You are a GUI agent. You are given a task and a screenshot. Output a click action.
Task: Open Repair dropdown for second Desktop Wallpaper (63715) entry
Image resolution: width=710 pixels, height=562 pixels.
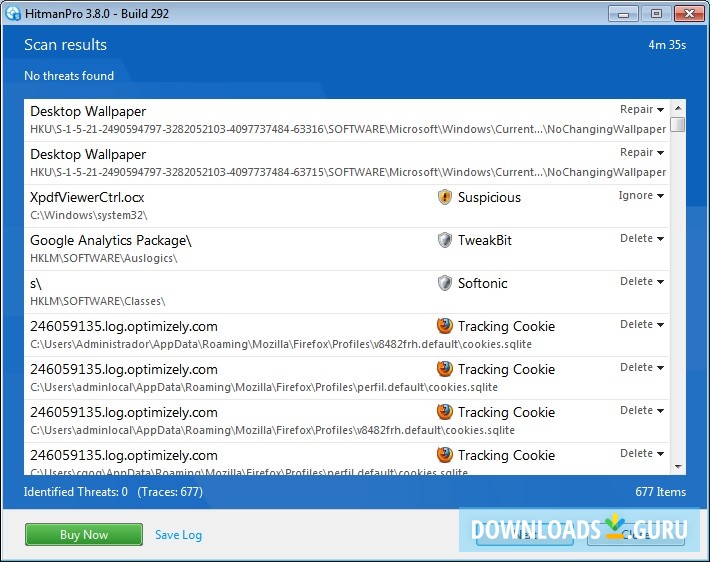(642, 152)
